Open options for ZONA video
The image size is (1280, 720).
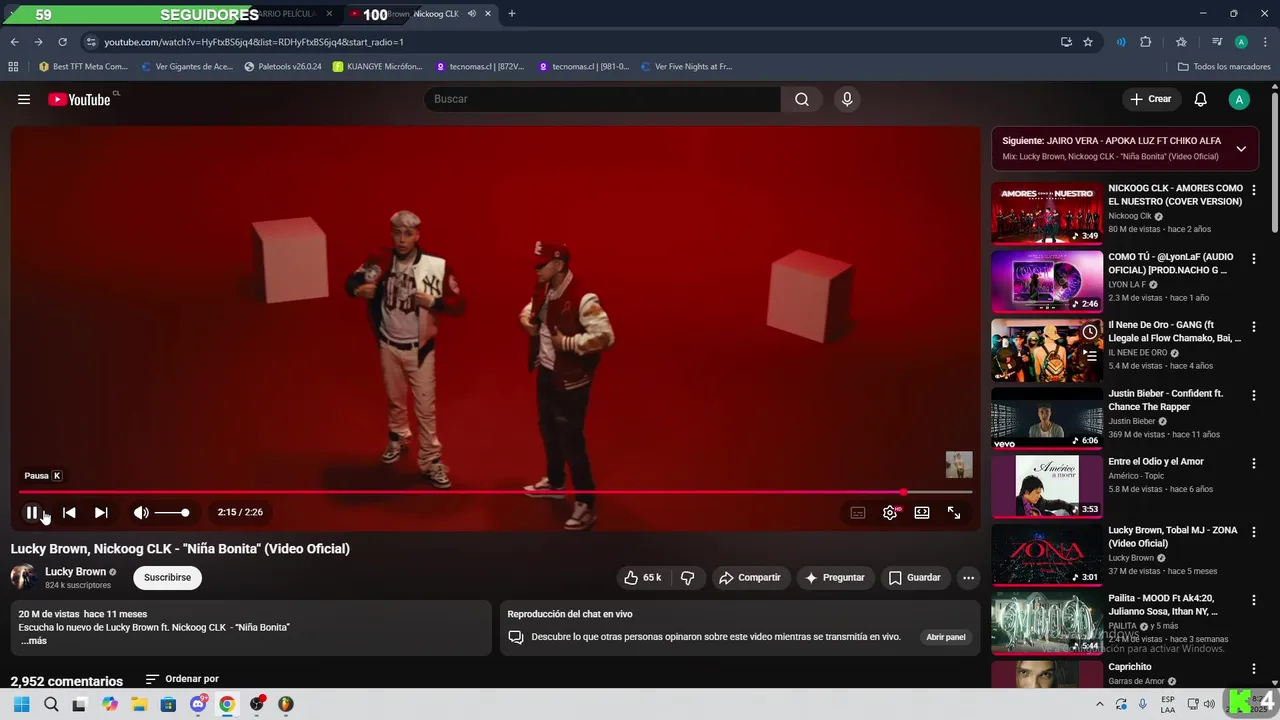pyautogui.click(x=1254, y=532)
